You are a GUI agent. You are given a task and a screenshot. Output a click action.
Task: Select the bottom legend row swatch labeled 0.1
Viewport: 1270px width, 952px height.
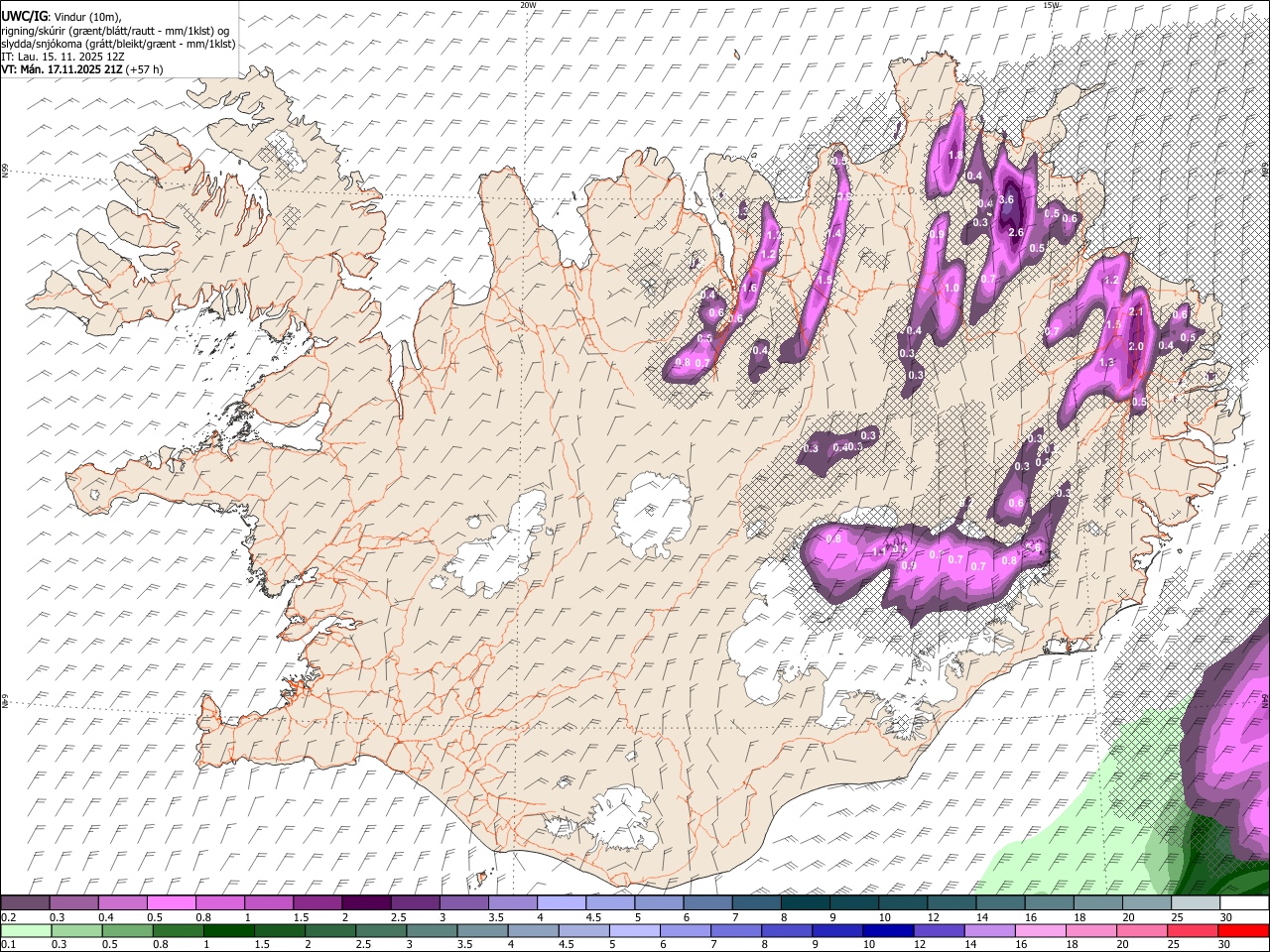click(x=26, y=930)
